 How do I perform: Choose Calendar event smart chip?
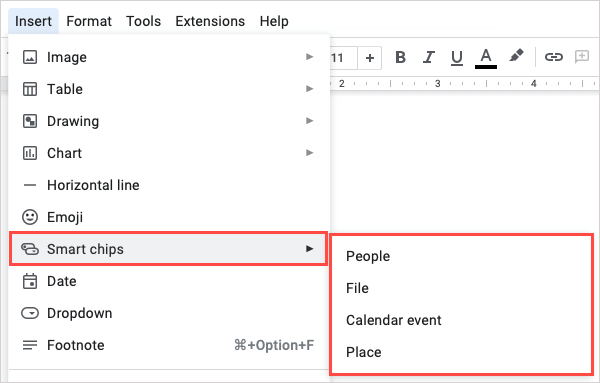click(393, 320)
